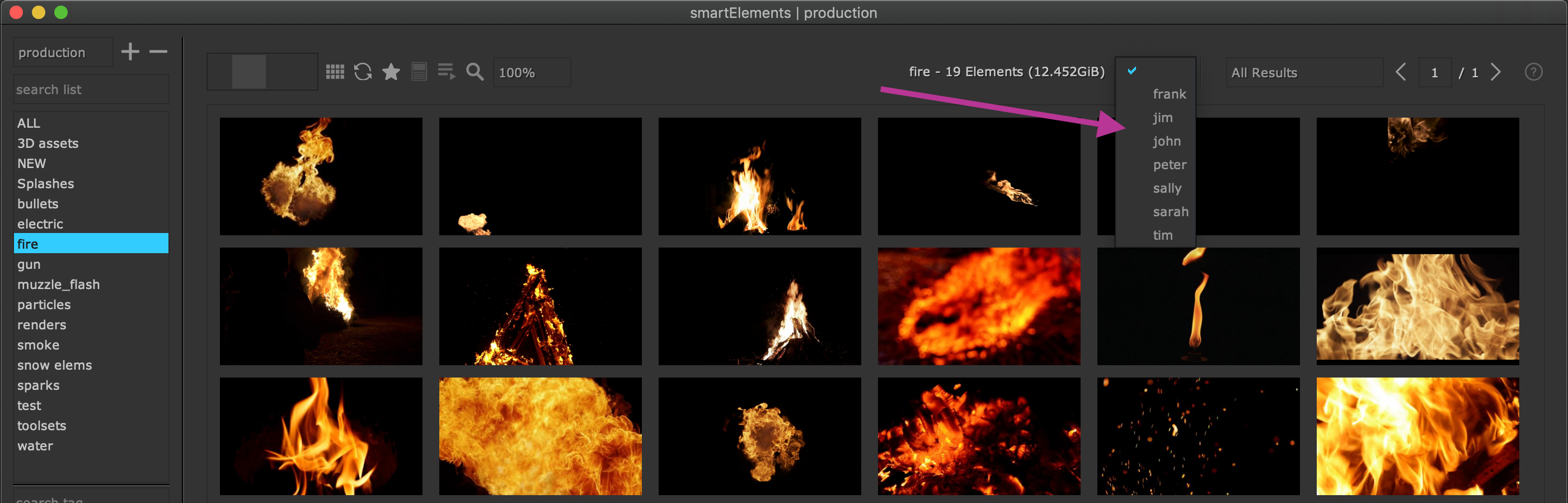Remove list with the minus icon
1568x503 pixels.
click(x=158, y=52)
